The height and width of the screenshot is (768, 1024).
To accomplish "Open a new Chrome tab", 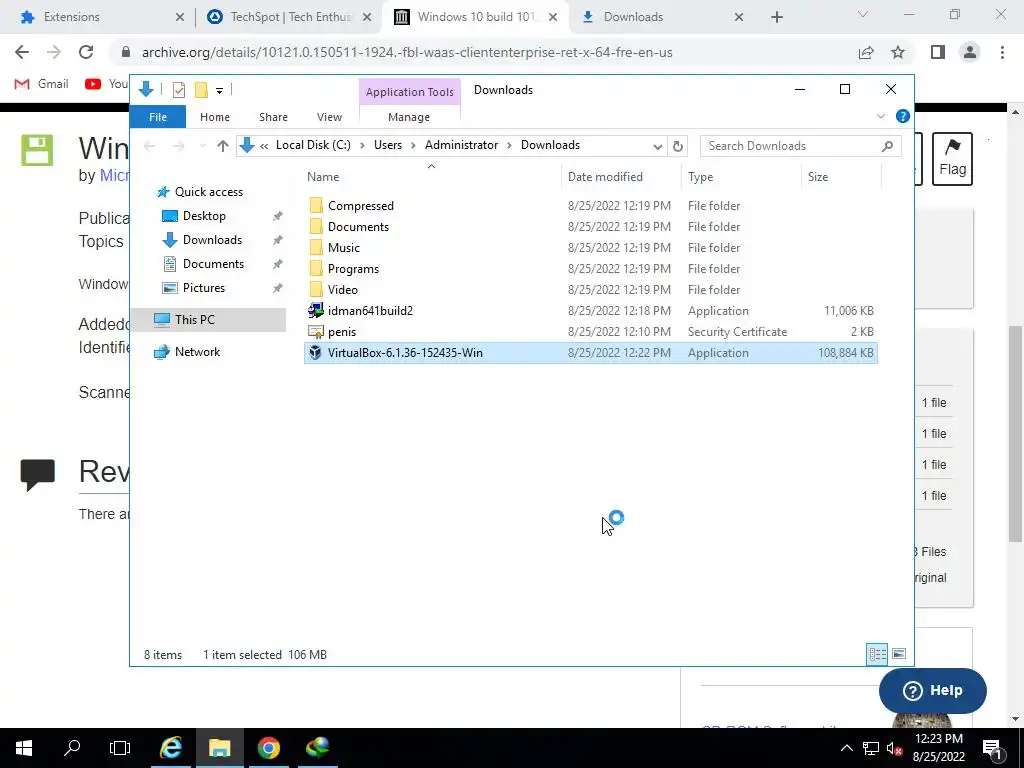I will pyautogui.click(x=776, y=17).
